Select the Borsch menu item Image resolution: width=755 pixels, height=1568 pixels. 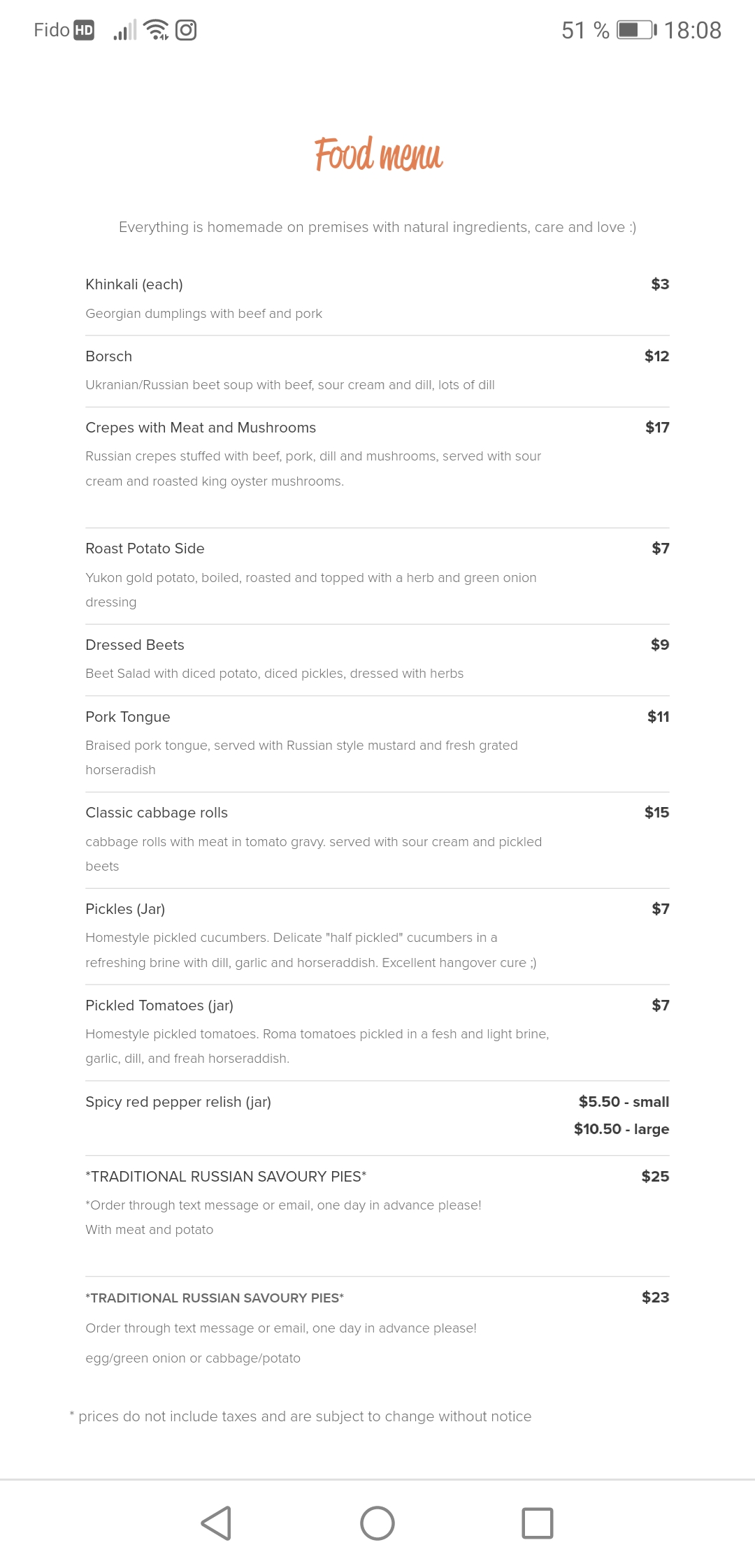(109, 356)
